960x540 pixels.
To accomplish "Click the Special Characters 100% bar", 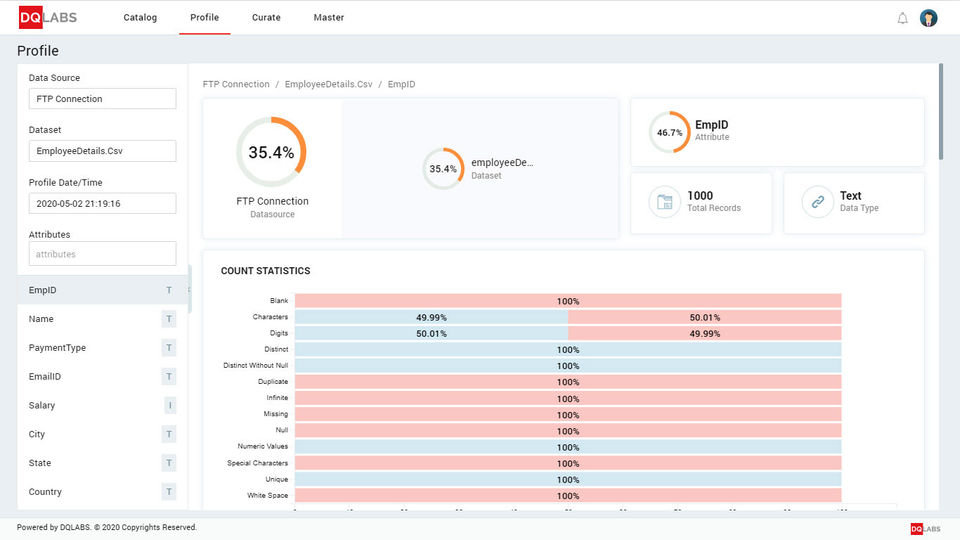I will 568,463.
